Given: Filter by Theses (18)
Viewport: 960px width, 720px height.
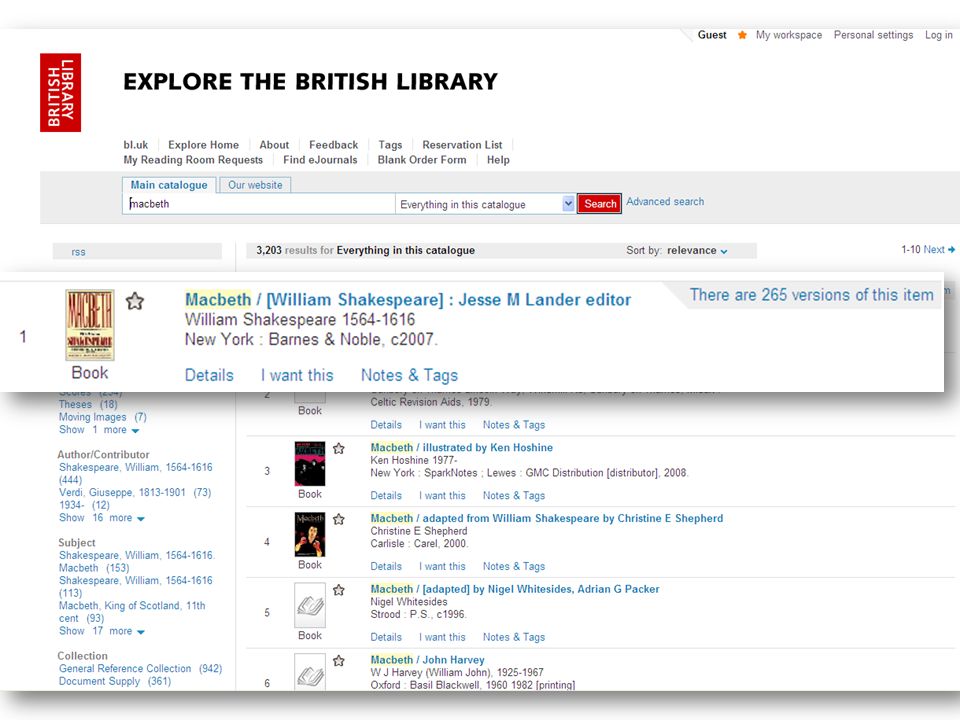Looking at the screenshot, I should [x=88, y=405].
